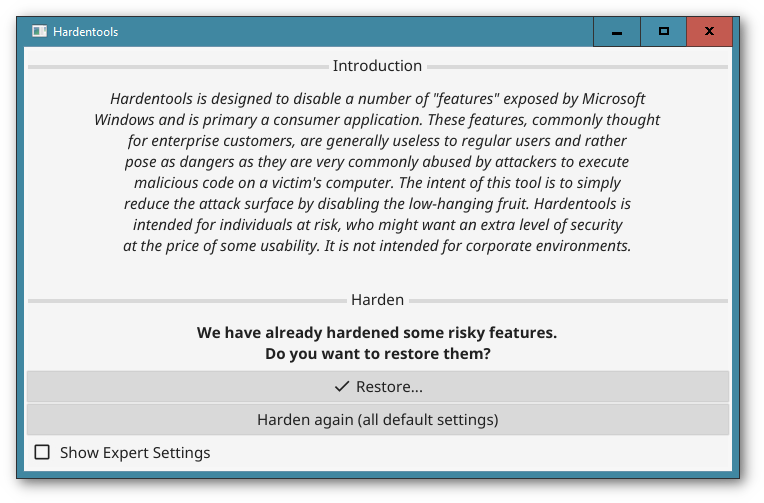Enable the Show Expert Settings checkbox
Viewport: 764px width, 503px height.
pos(42,452)
